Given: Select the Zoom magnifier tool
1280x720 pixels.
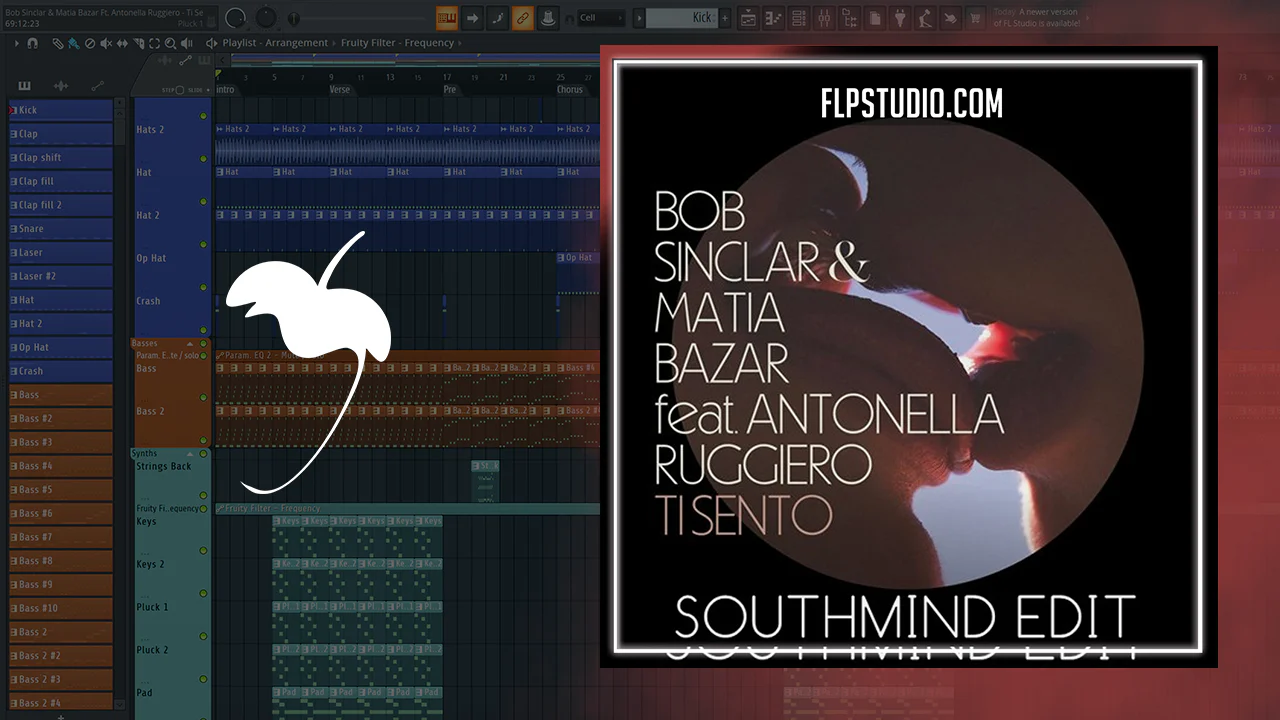Looking at the screenshot, I should [x=171, y=43].
